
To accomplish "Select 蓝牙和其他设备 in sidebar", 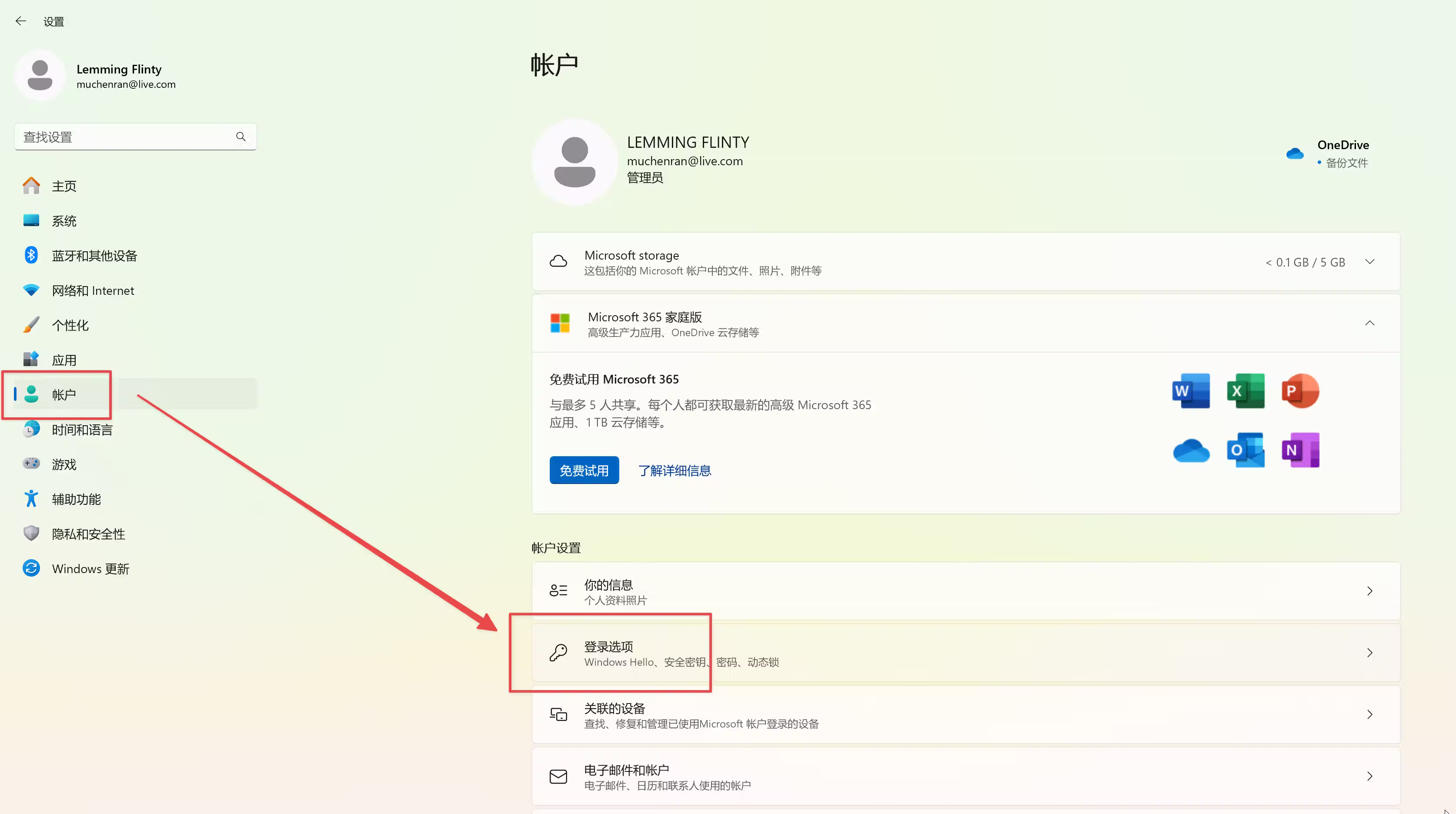I will 94,256.
